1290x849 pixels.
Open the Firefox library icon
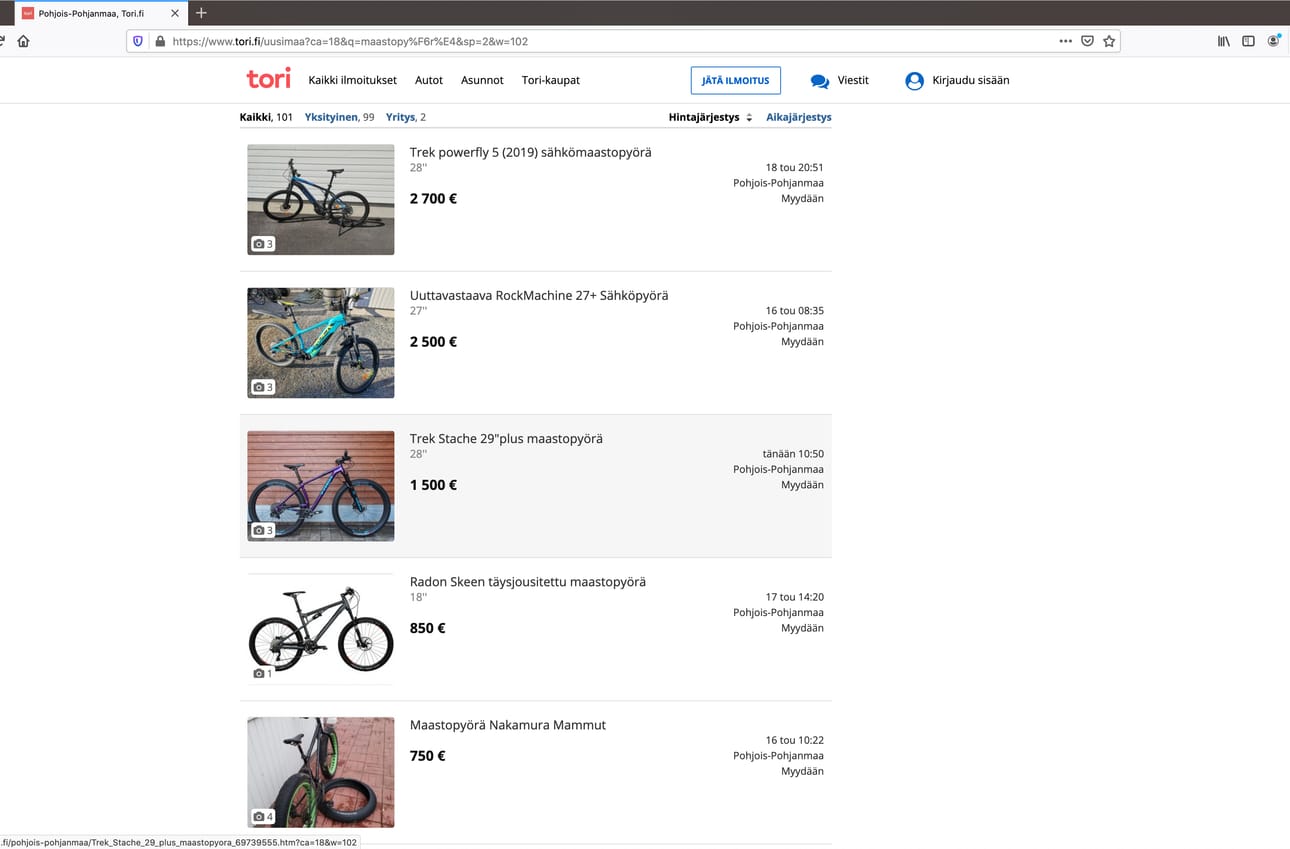[1223, 41]
